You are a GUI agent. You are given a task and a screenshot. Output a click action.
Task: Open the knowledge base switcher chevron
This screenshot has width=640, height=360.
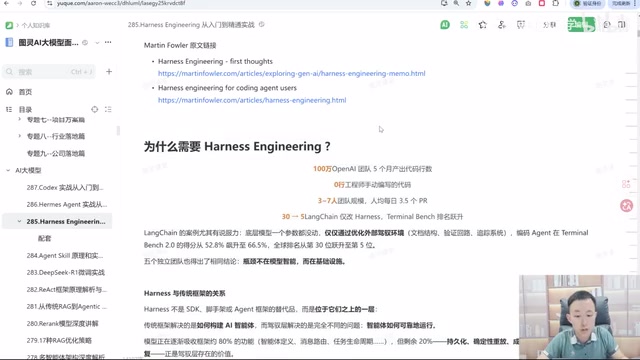(97, 42)
